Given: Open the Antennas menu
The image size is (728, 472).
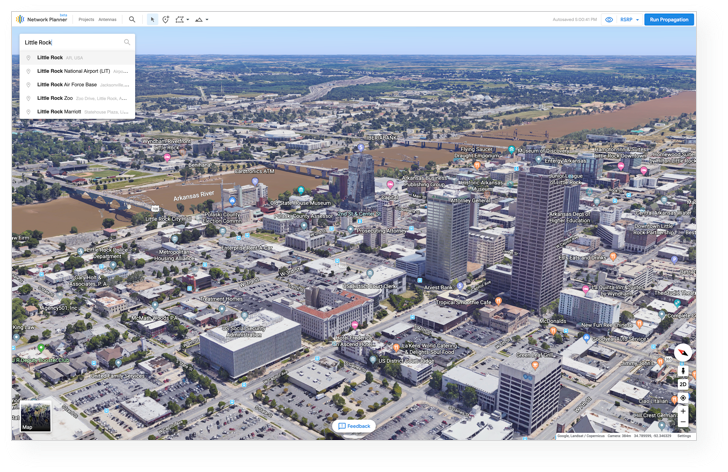Looking at the screenshot, I should 107,19.
